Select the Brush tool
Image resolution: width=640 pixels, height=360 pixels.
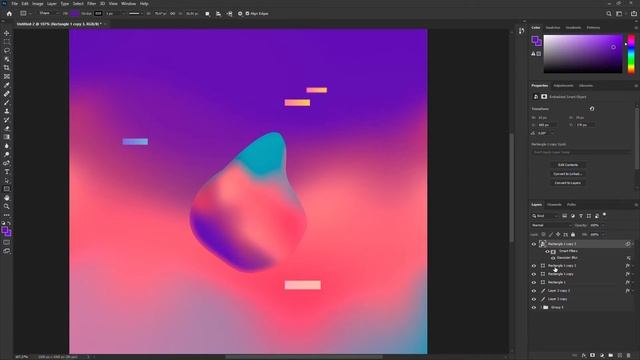pos(7,102)
